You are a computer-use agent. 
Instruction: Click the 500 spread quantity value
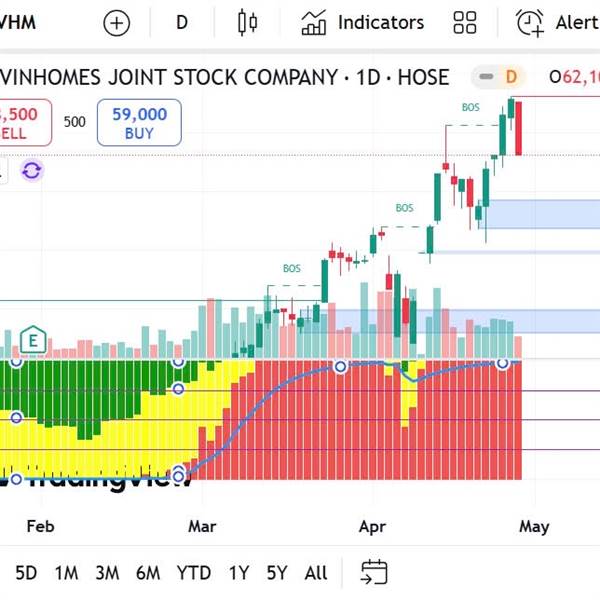click(x=75, y=122)
